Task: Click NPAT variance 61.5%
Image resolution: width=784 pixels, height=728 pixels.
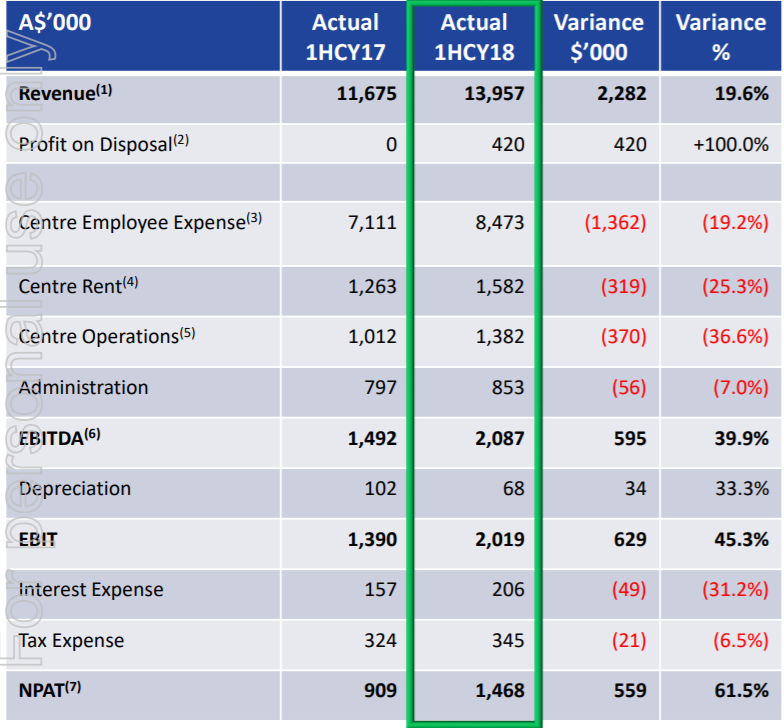Action: [742, 690]
